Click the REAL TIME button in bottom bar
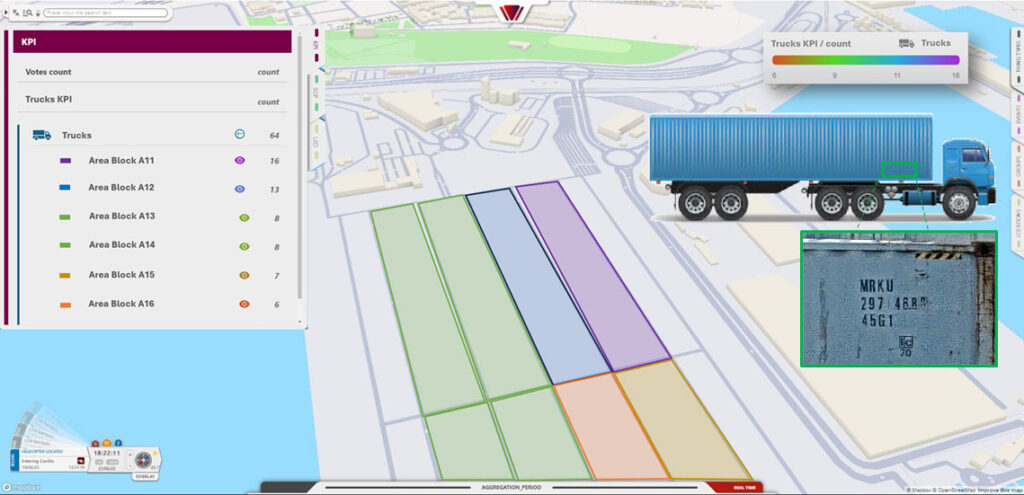This screenshot has width=1024, height=495. 744,487
